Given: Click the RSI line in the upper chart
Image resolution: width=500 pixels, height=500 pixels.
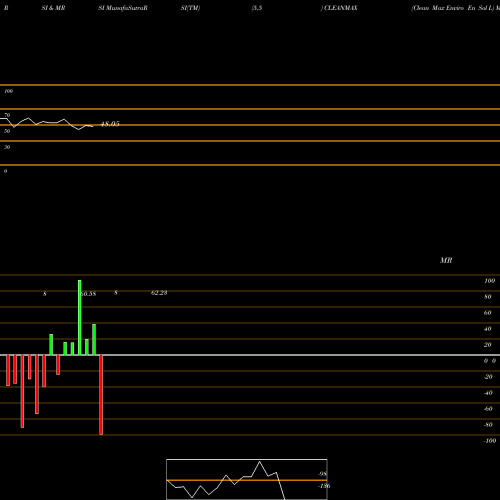Looking at the screenshot, I should [47, 123].
